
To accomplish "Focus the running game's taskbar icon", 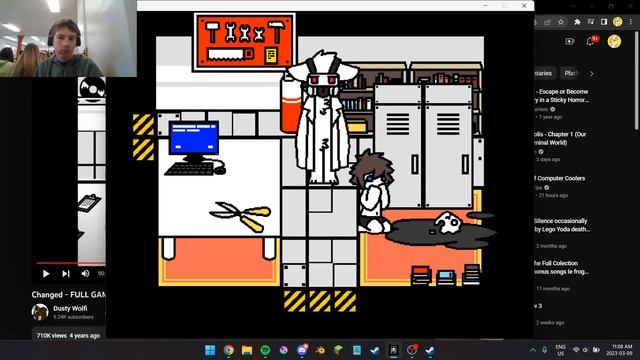I will click(393, 350).
